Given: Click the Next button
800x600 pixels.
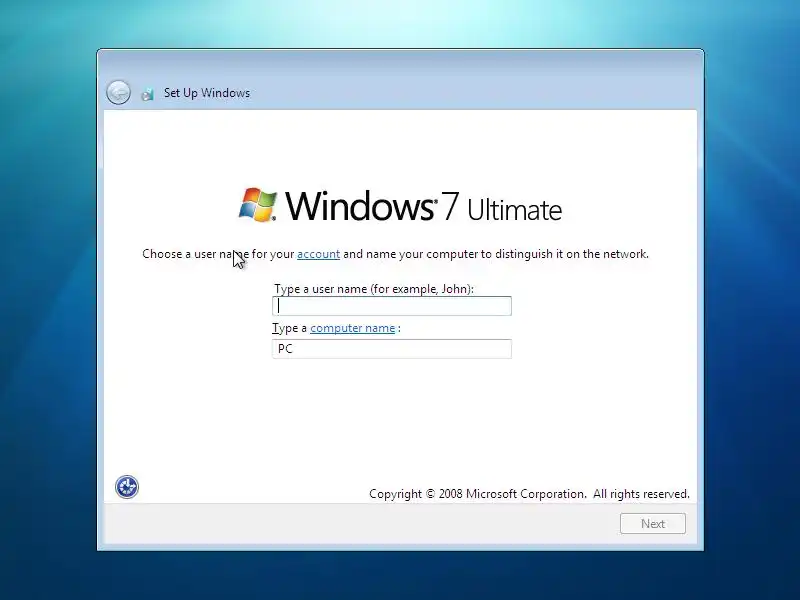Looking at the screenshot, I should click(x=653, y=523).
